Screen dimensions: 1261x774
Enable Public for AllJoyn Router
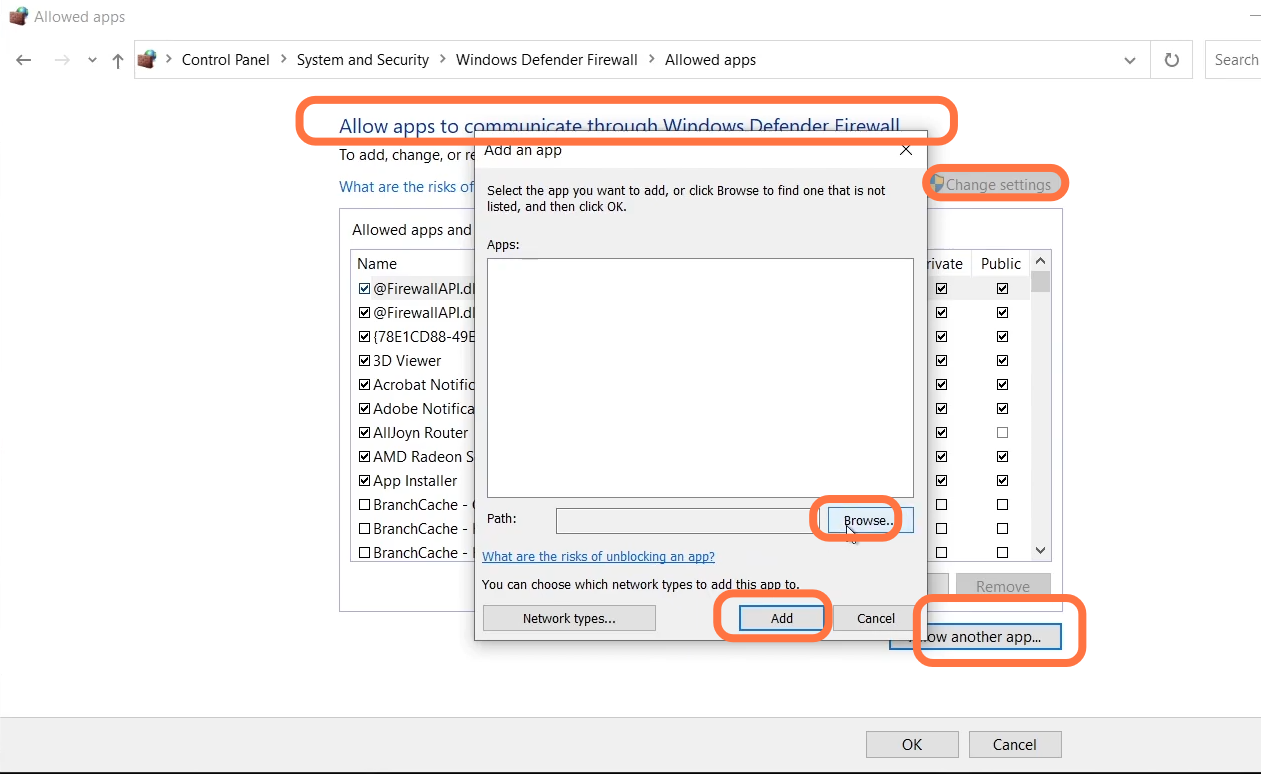(1002, 433)
